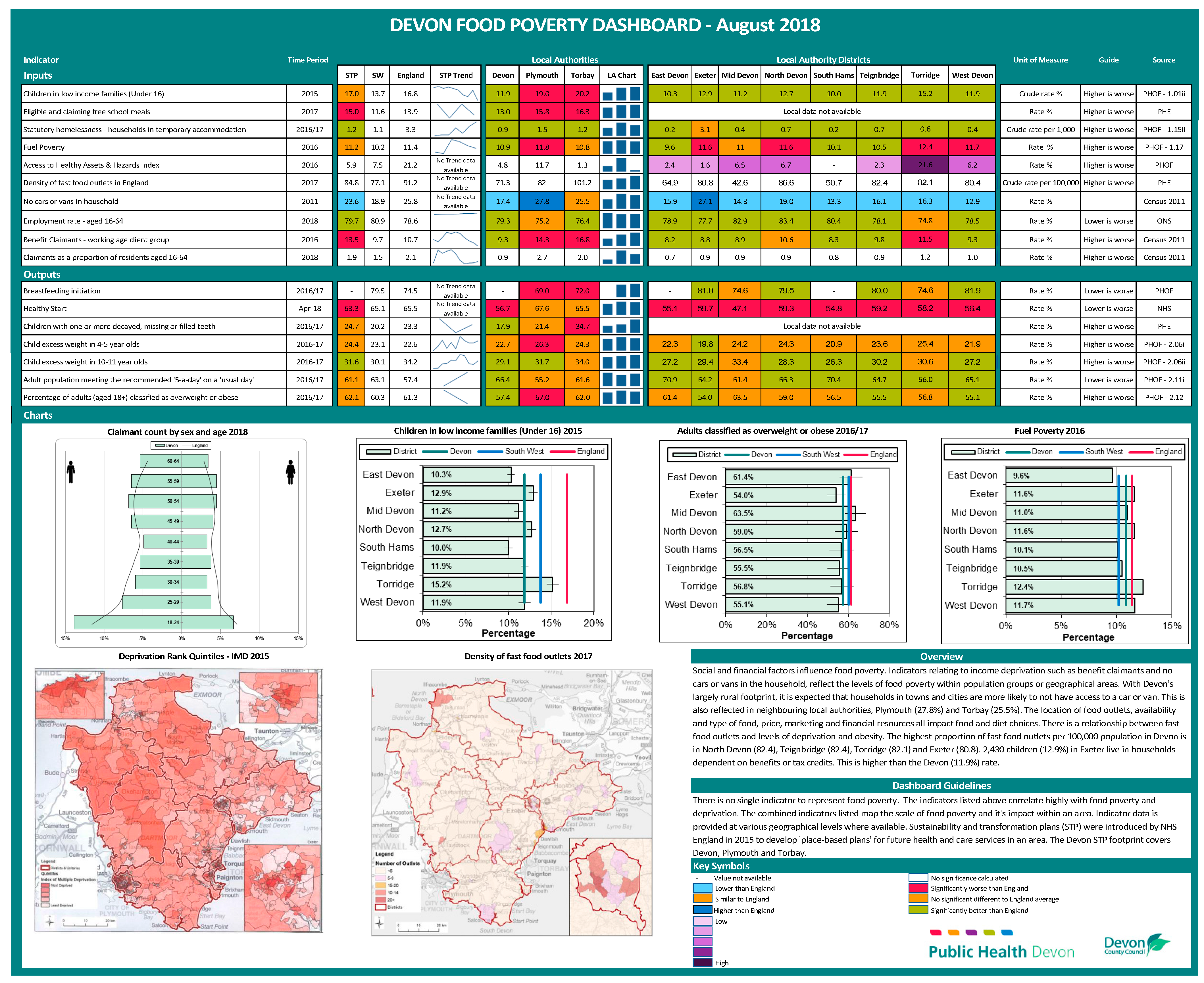1204x983 pixels.
Task: Click the male figure icon in claimant chart
Action: pyautogui.click(x=71, y=472)
